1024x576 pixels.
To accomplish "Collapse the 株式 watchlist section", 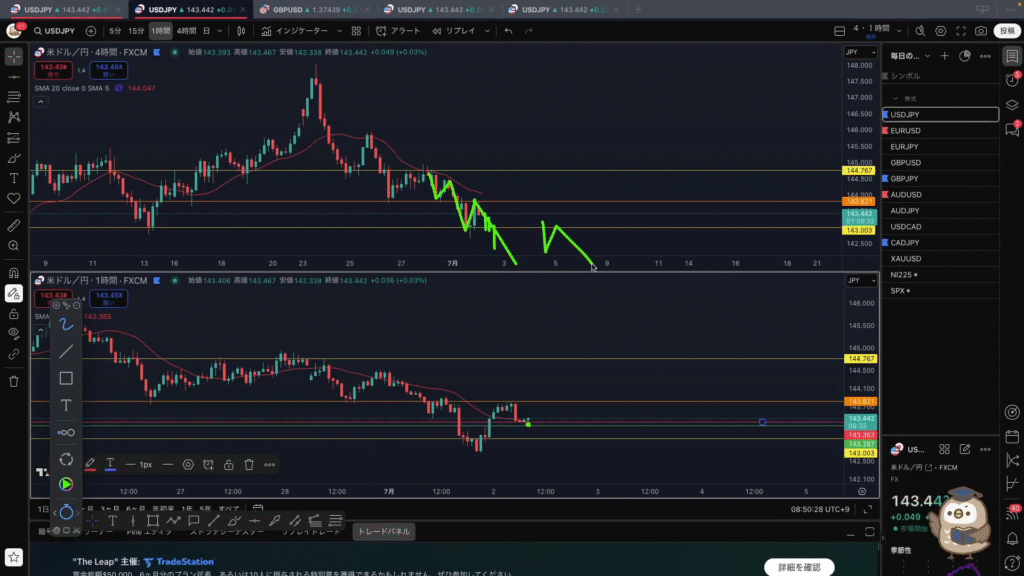I will click(895, 99).
